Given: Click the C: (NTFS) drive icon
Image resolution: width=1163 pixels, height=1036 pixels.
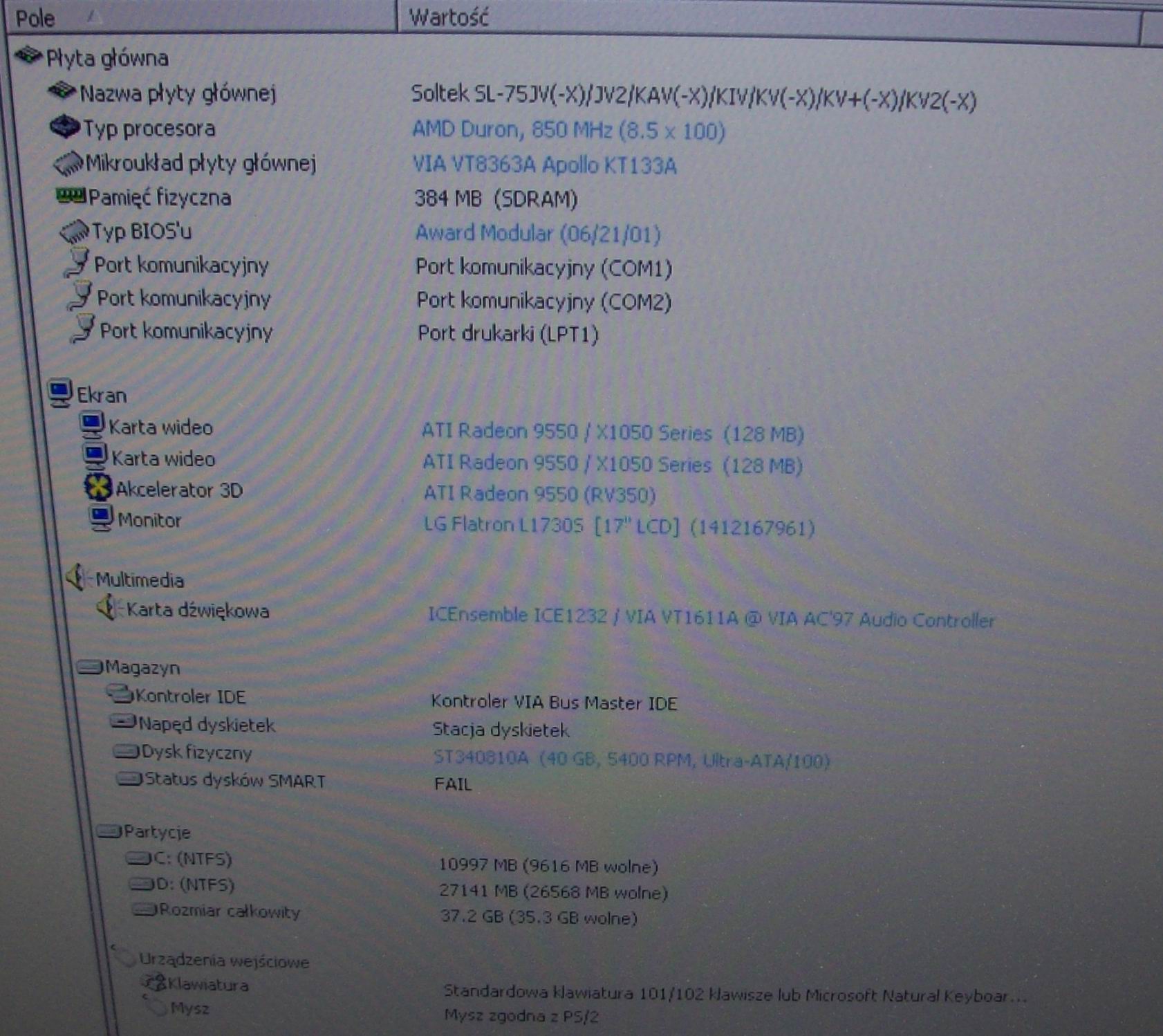Looking at the screenshot, I should point(139,858).
